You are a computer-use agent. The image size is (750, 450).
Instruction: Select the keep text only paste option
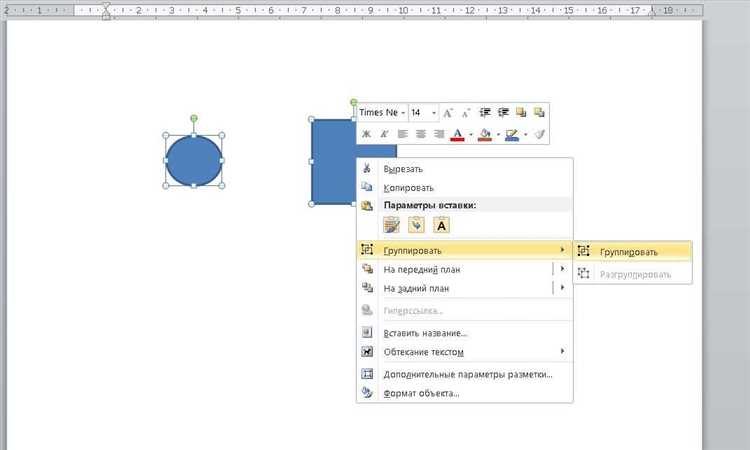(441, 225)
